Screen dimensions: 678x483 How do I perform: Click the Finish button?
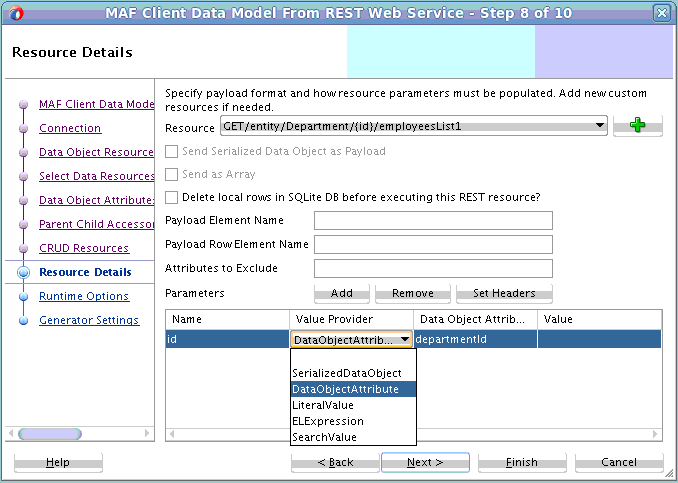(522, 463)
